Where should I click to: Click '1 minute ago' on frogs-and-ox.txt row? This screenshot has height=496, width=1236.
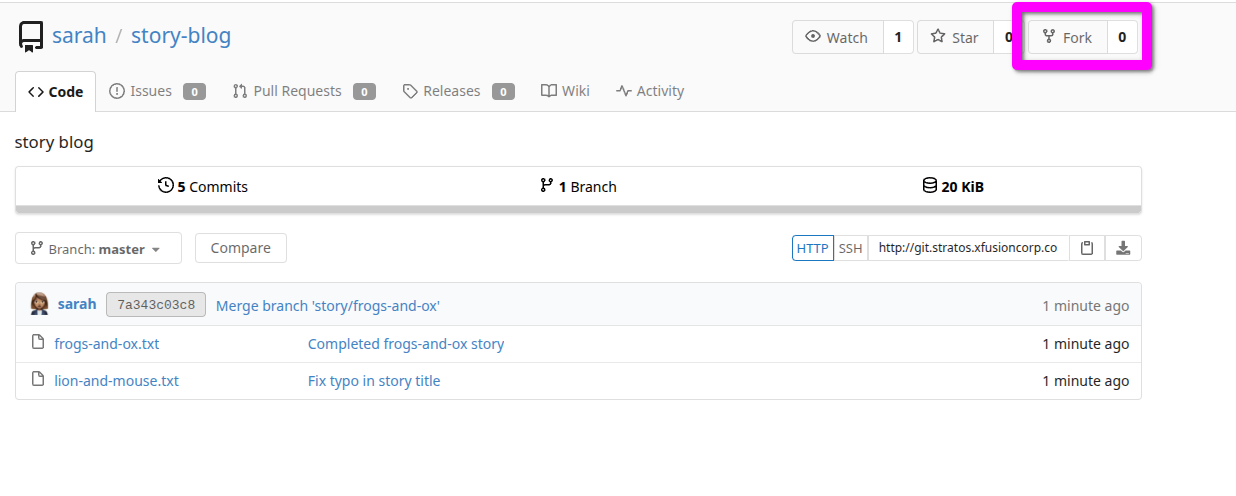1085,344
